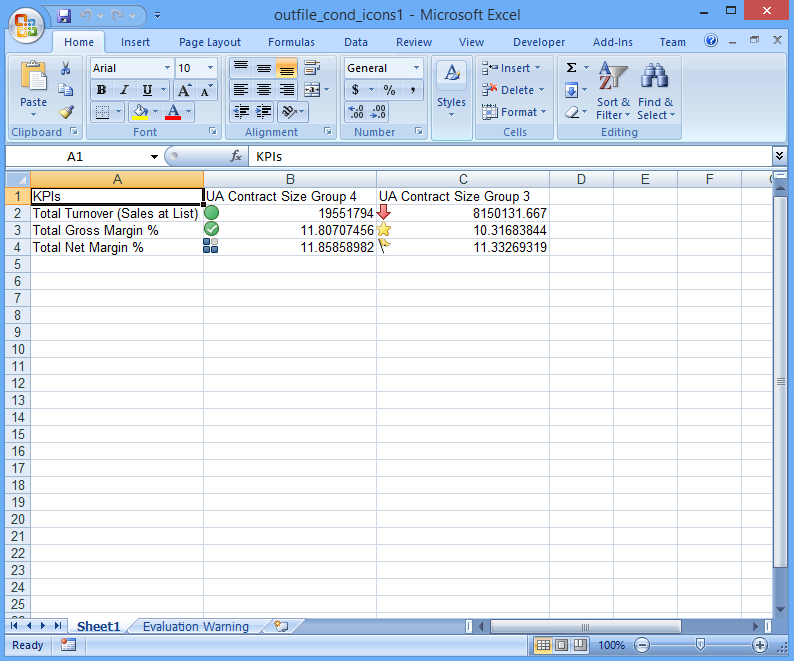Expand the Name Box dropdown arrow

tap(154, 157)
